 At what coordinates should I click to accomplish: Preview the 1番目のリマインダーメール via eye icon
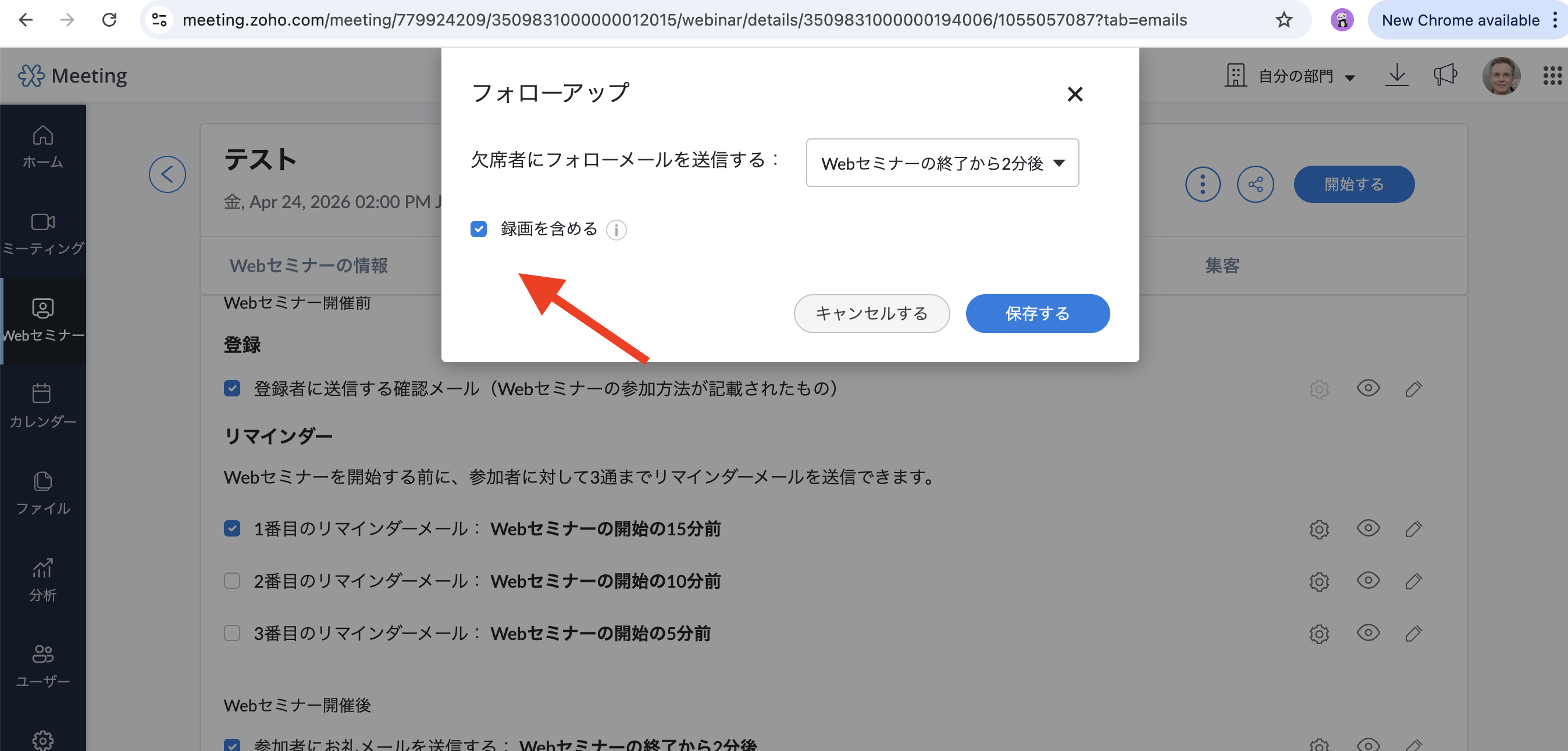1368,528
